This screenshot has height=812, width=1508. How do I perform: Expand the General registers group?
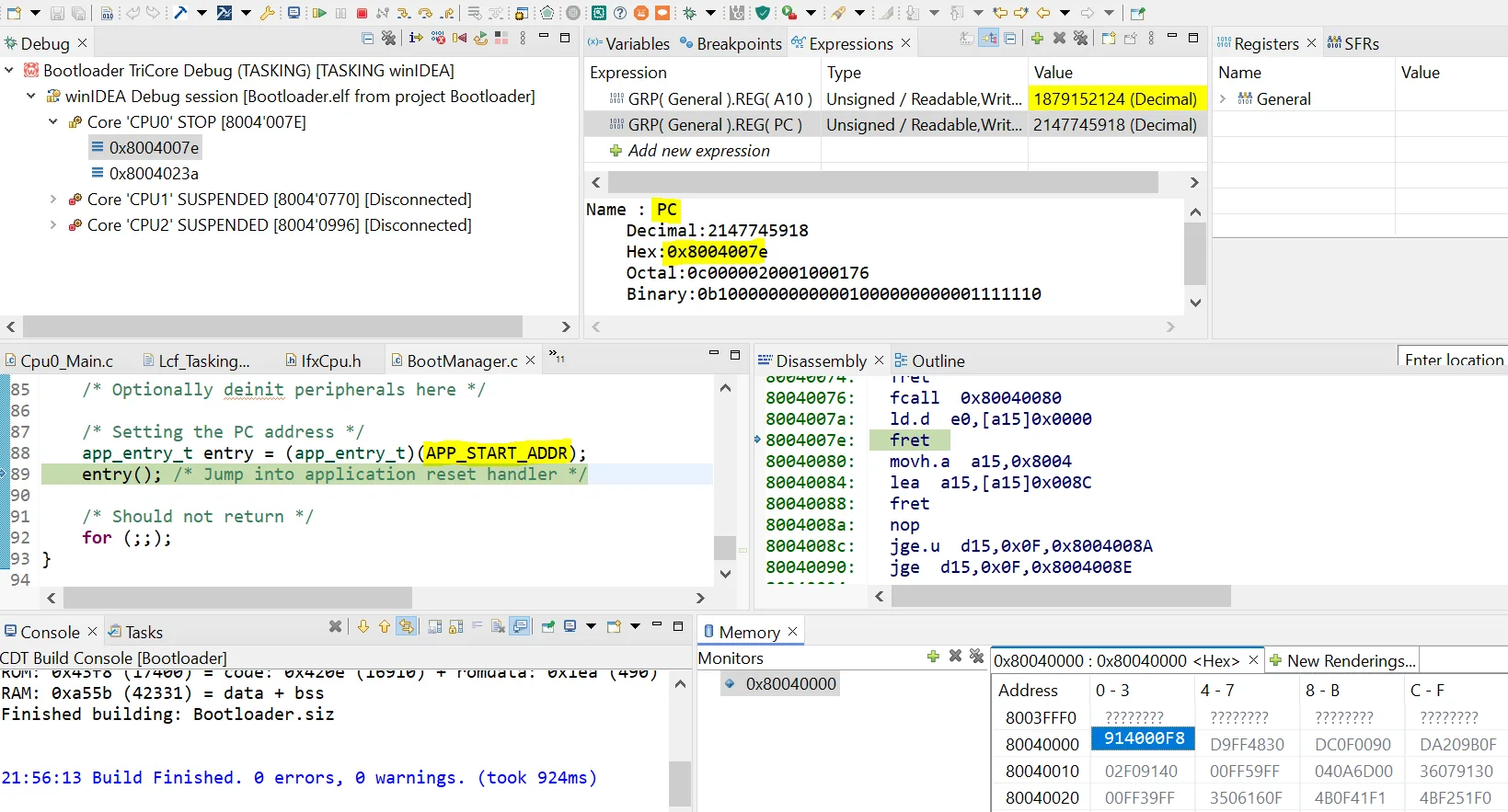1223,99
